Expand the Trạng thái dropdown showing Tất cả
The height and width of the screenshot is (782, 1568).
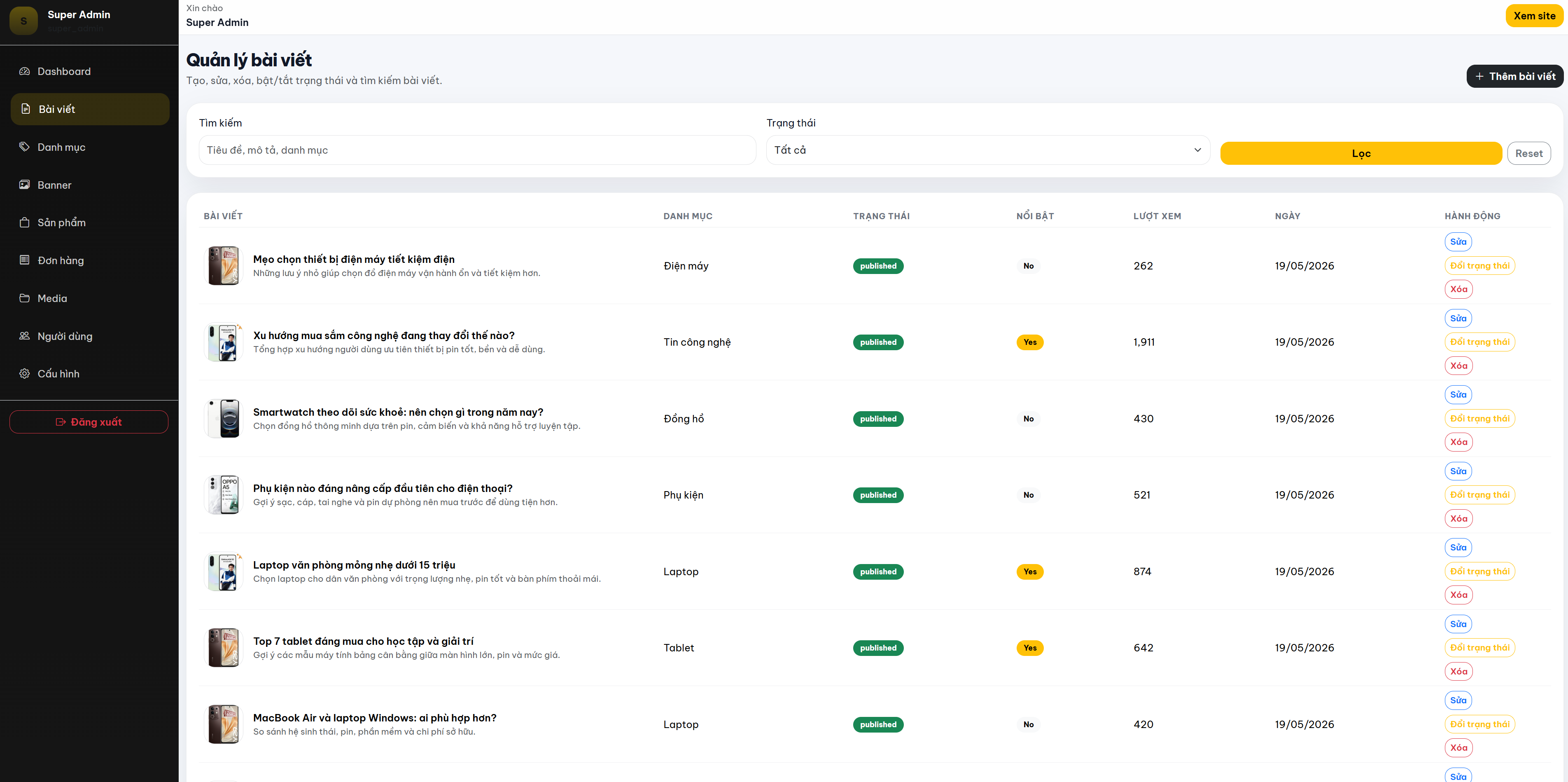[x=988, y=150]
